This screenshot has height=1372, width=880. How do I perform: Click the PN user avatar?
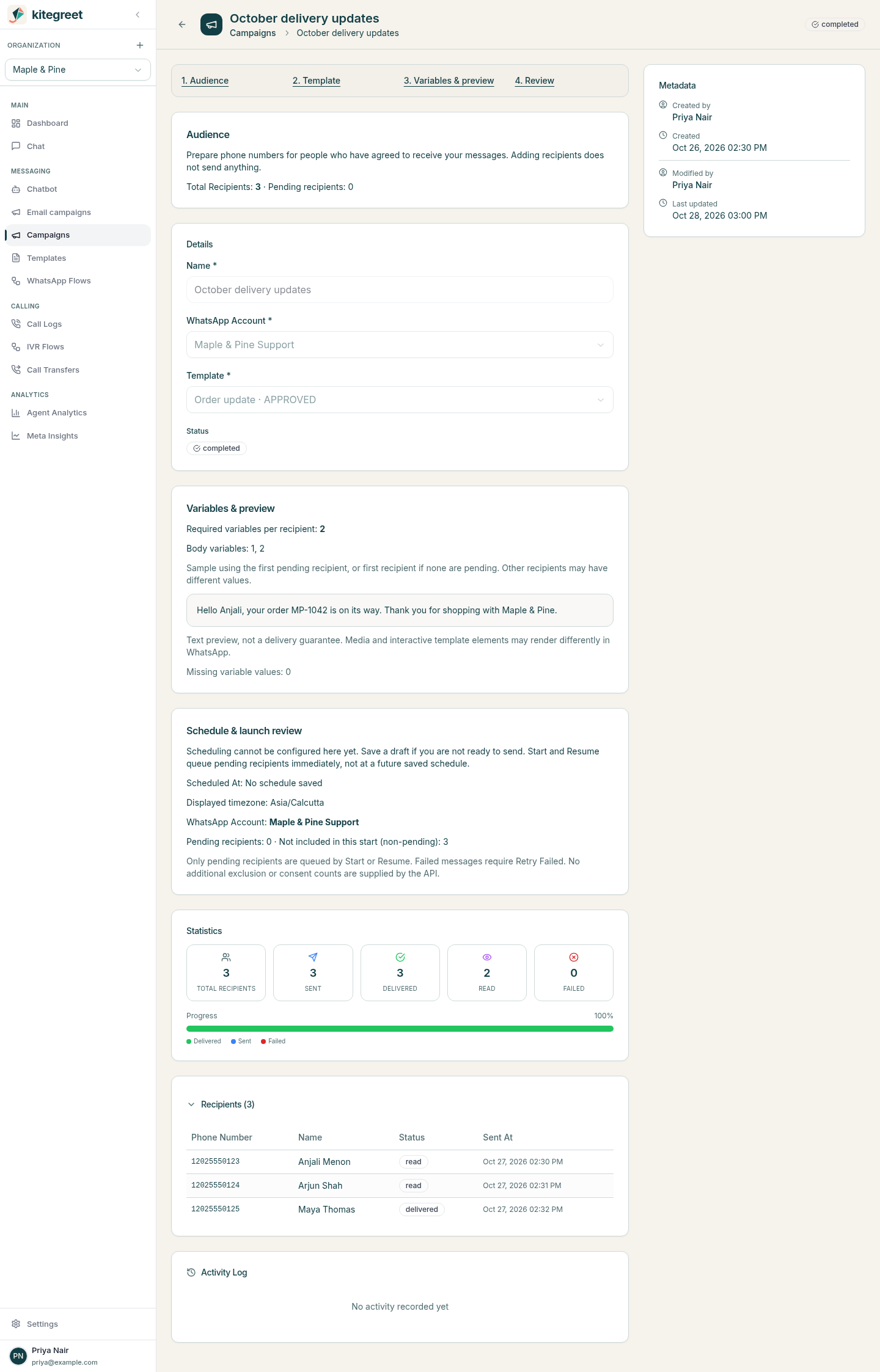[x=18, y=1356]
